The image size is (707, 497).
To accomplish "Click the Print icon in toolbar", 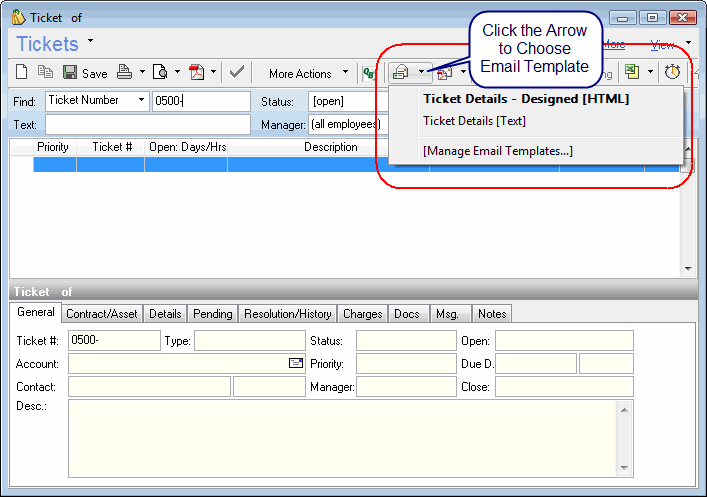I will [124, 73].
